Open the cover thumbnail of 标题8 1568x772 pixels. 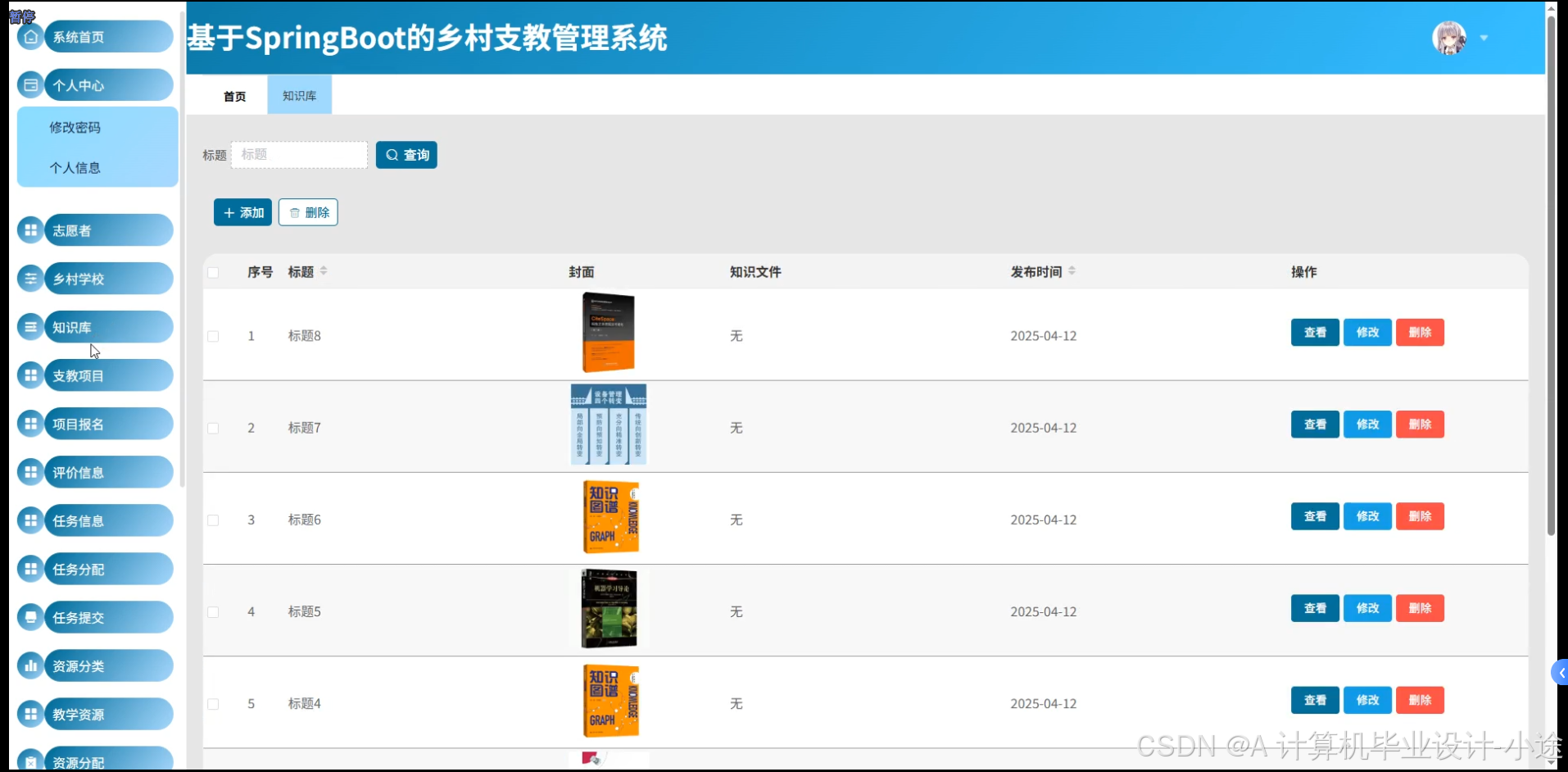[609, 333]
